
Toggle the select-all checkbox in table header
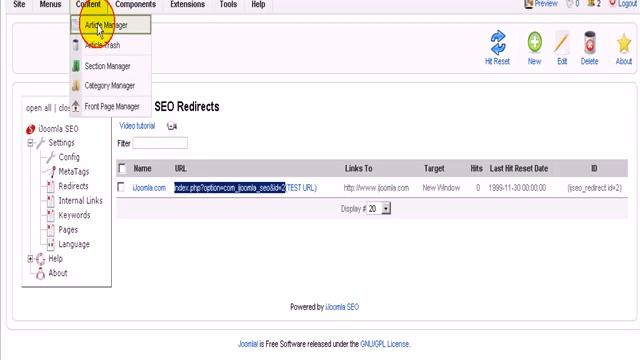pos(122,168)
